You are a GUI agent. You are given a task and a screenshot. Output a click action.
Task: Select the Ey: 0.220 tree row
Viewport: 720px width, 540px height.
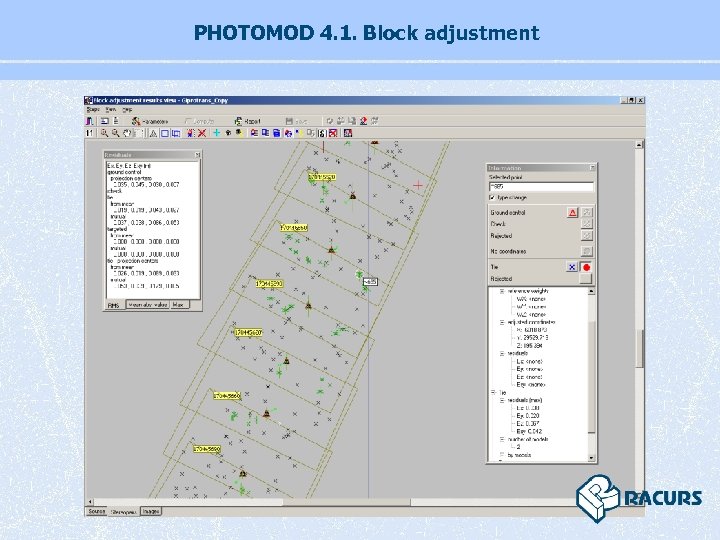pos(528,416)
